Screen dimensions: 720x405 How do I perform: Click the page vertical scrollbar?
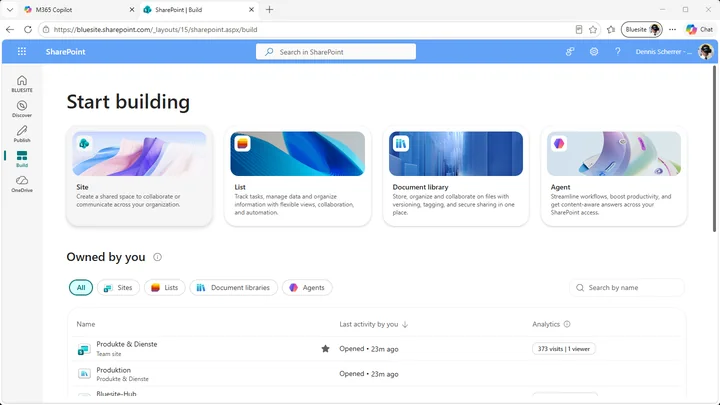714,149
